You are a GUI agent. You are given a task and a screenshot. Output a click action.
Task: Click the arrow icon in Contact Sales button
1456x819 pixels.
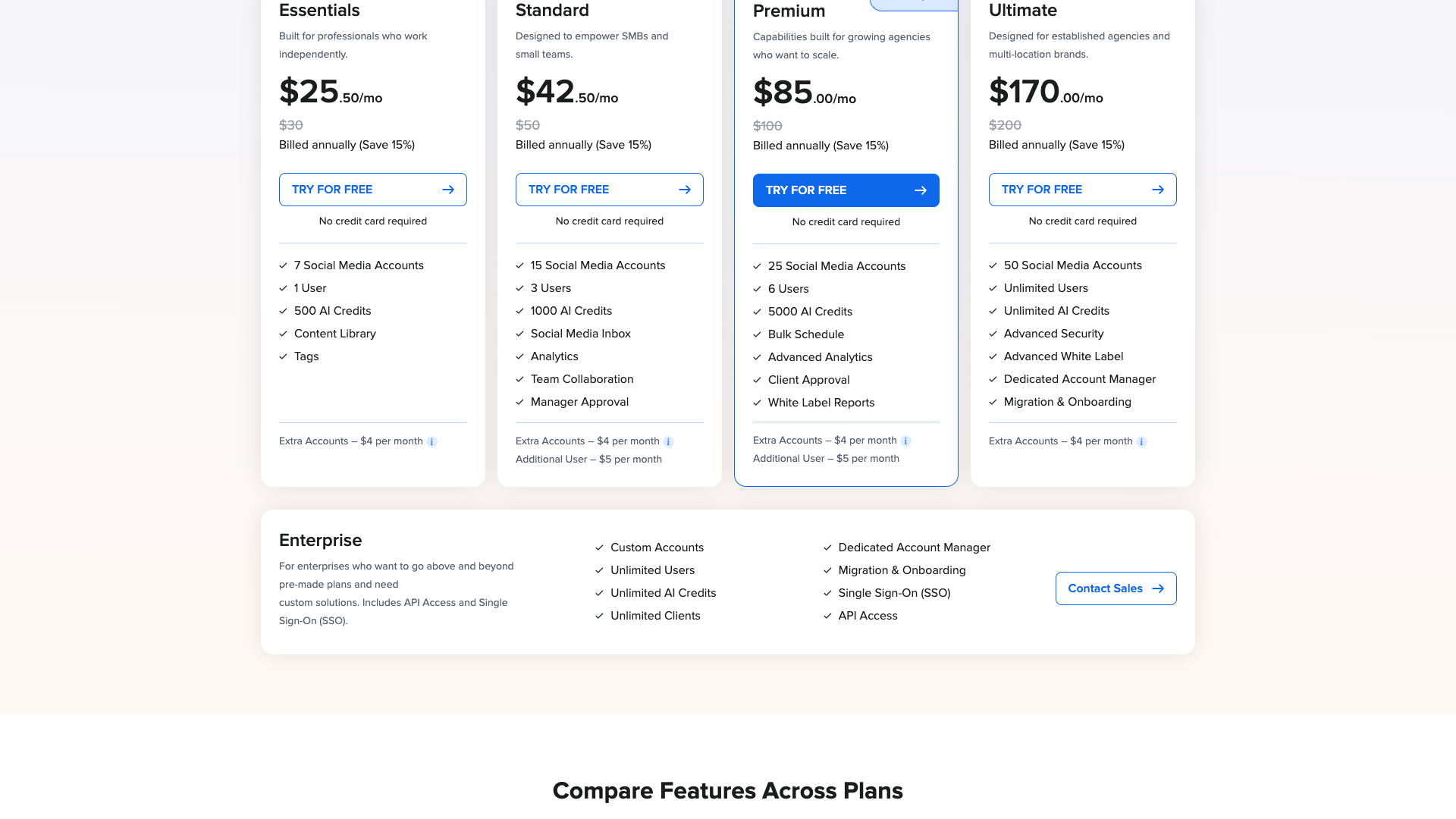tap(1157, 588)
